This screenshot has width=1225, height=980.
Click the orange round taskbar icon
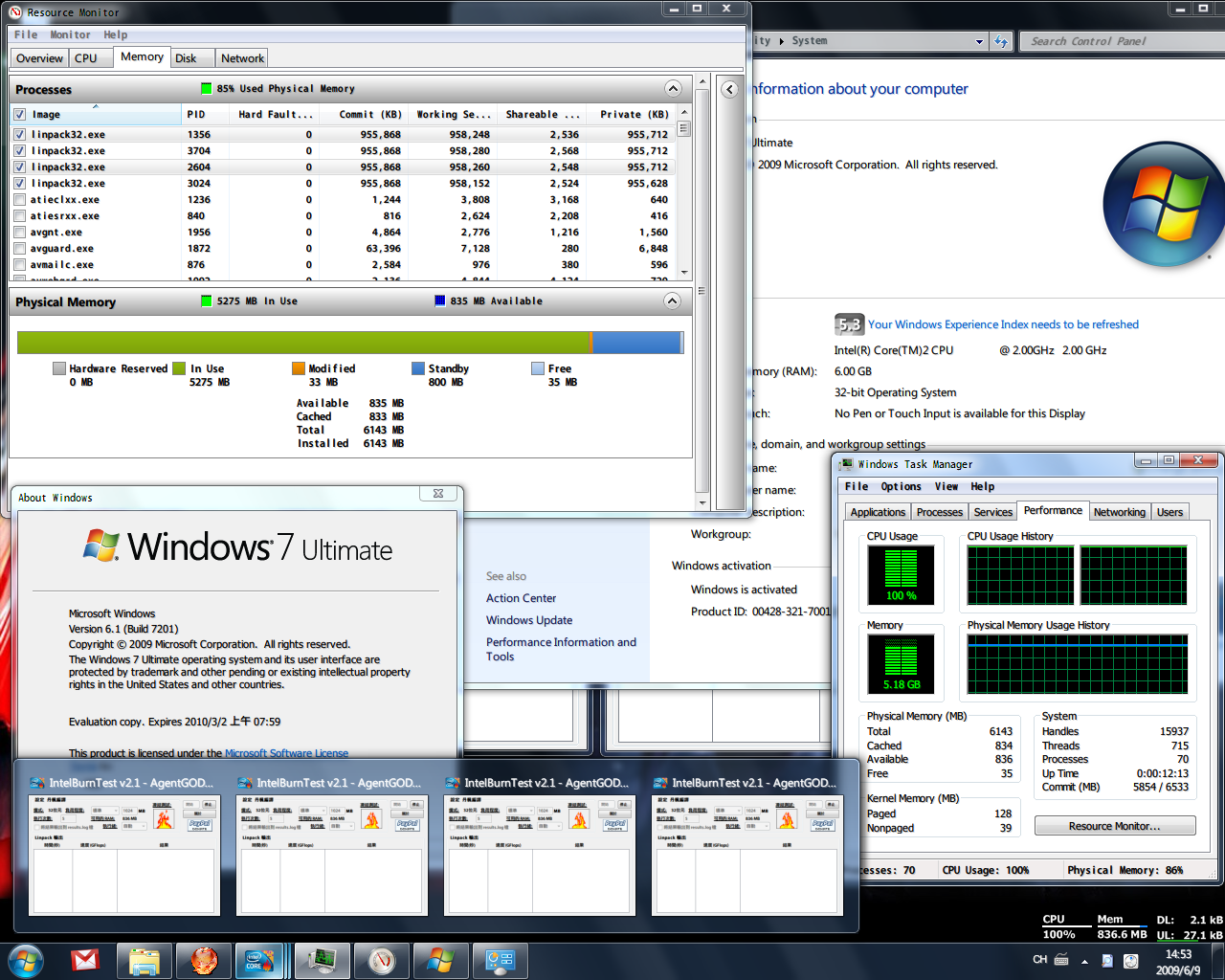coord(204,959)
